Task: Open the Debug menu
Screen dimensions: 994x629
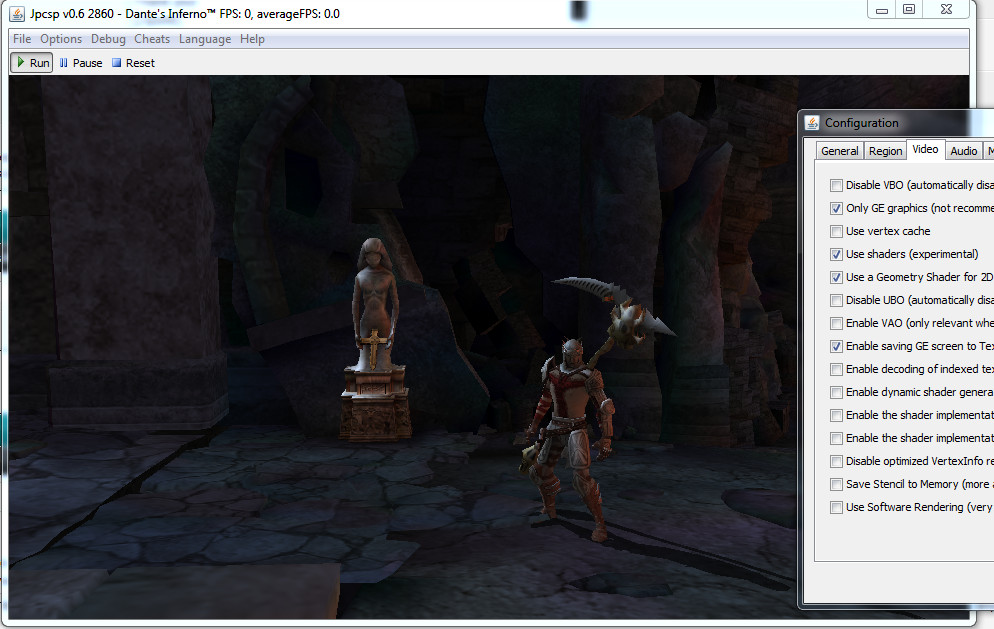Action: tap(108, 39)
